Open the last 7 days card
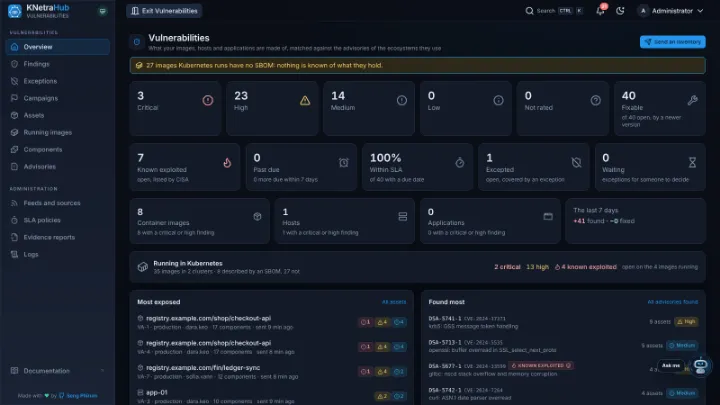 tap(635, 220)
